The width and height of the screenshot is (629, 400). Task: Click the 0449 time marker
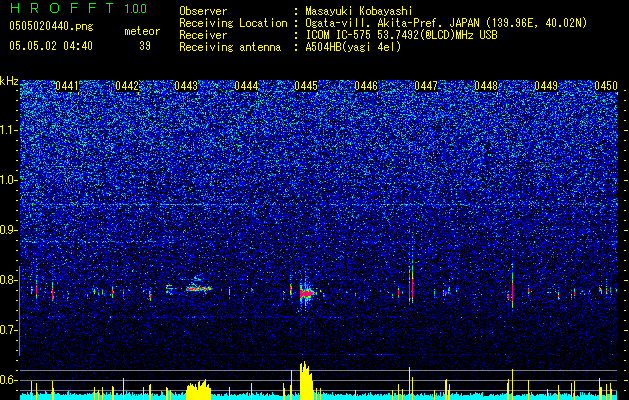click(x=546, y=86)
